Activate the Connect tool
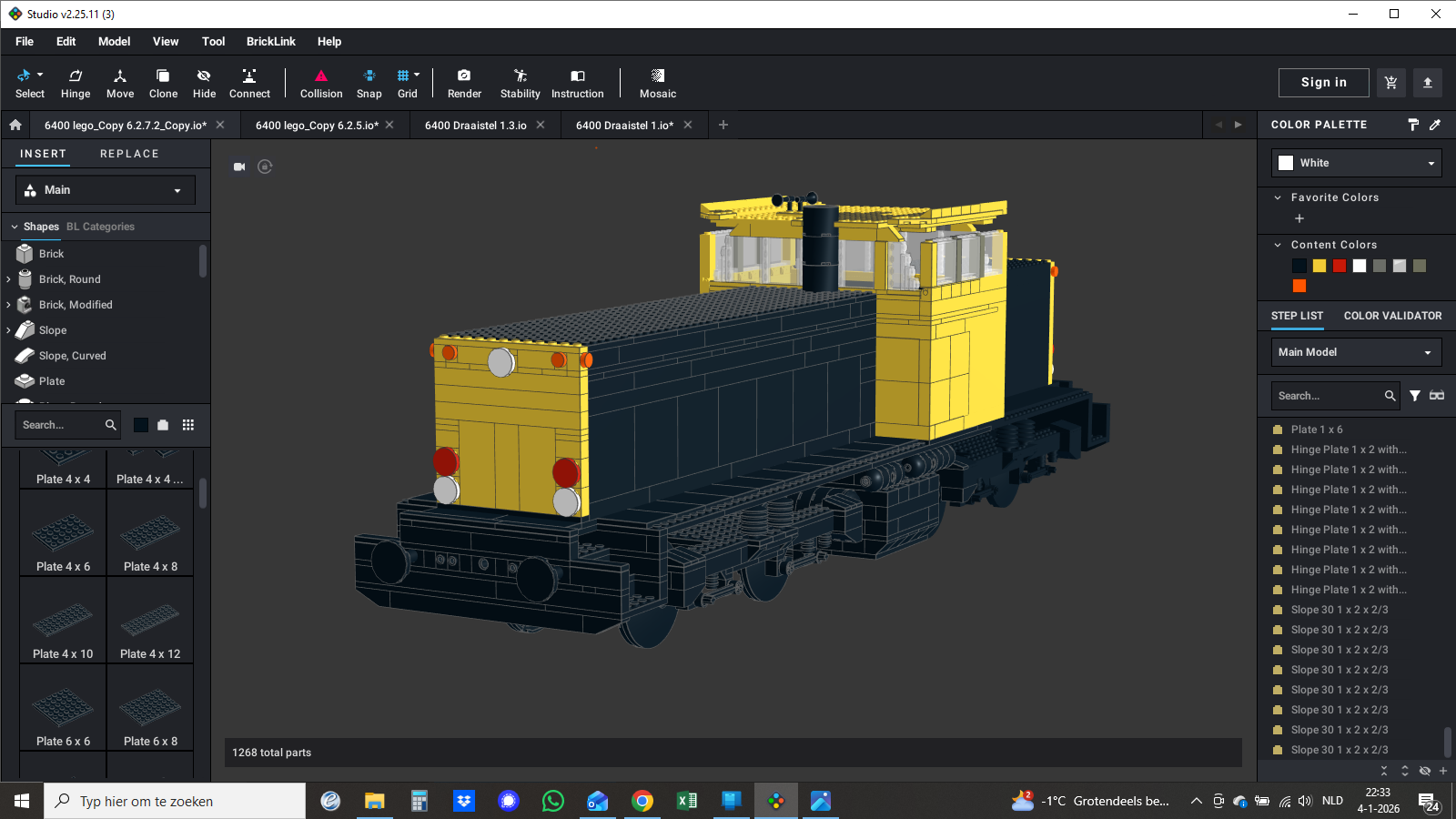The height and width of the screenshot is (819, 1456). tap(249, 83)
